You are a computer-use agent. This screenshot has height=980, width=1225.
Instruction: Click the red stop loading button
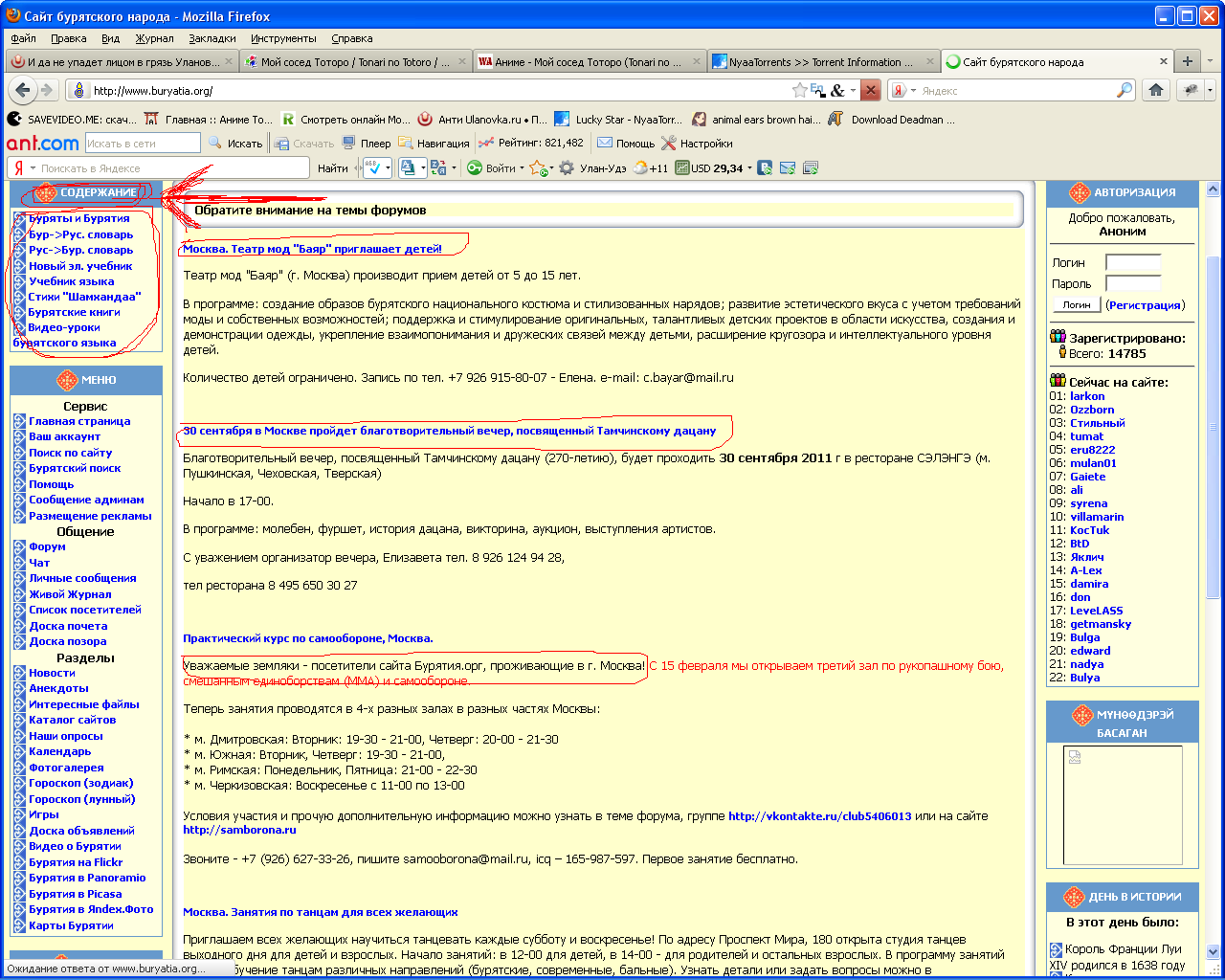click(x=870, y=90)
